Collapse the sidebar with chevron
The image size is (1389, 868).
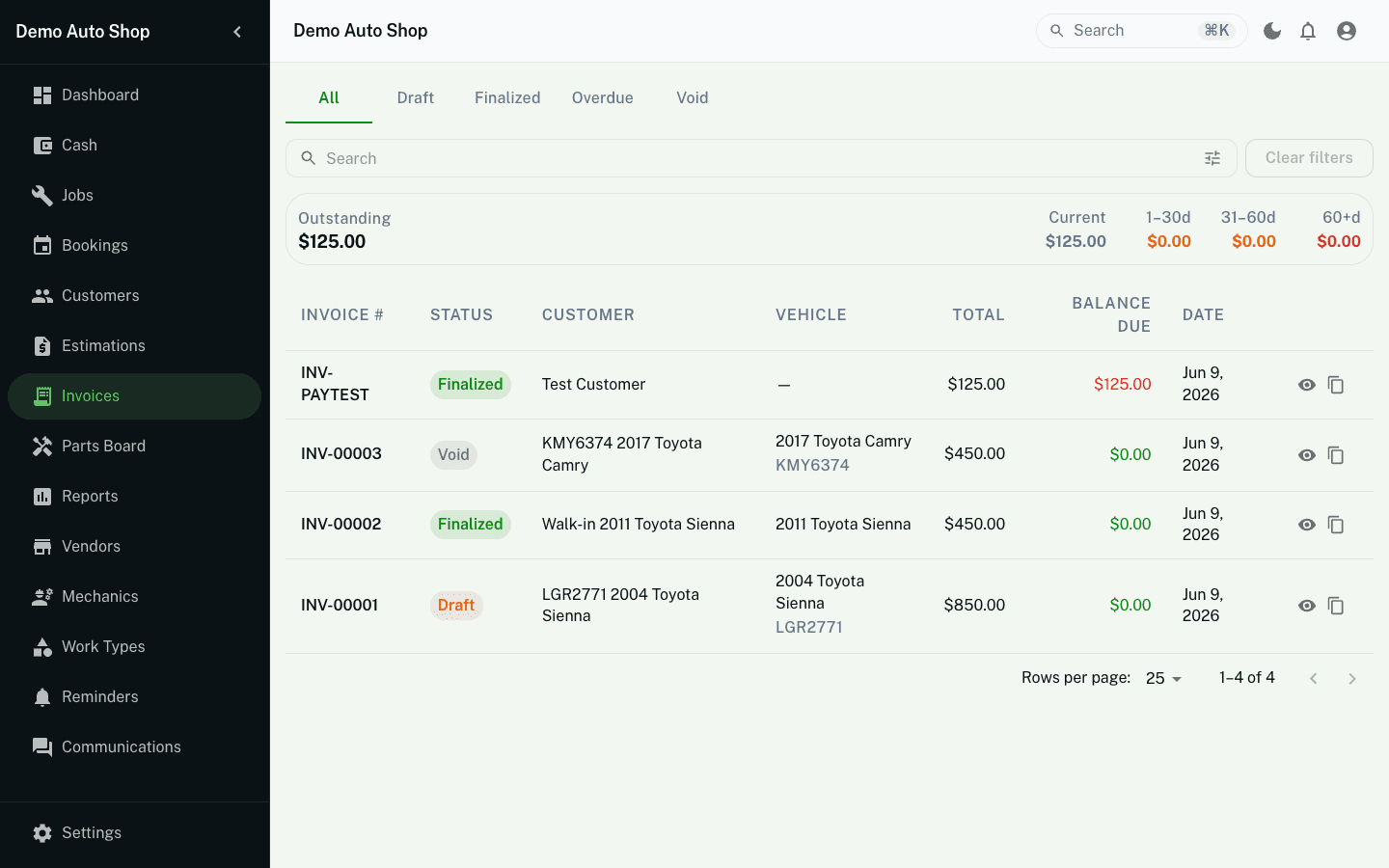(237, 32)
